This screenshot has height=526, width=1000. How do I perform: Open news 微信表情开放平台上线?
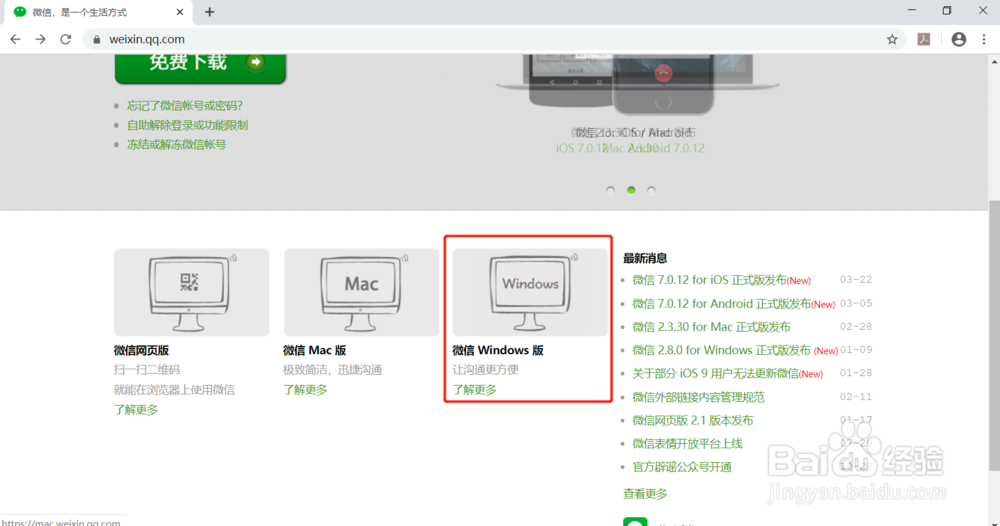(x=688, y=444)
